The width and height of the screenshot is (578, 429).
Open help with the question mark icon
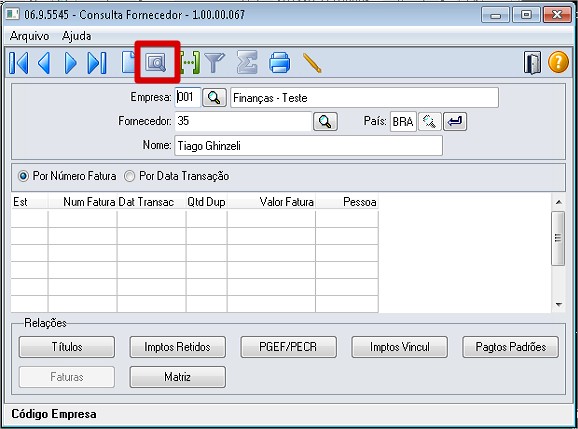pyautogui.click(x=558, y=62)
